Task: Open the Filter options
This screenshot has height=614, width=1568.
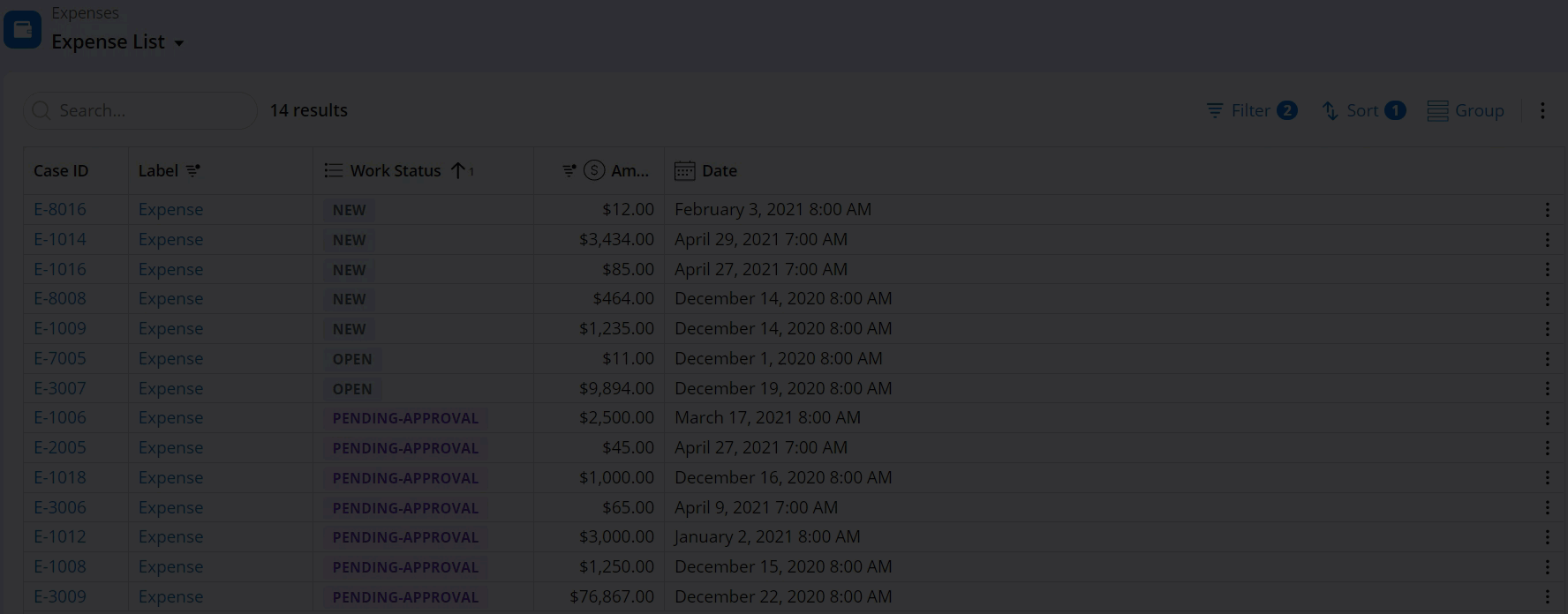Action: pos(1251,111)
